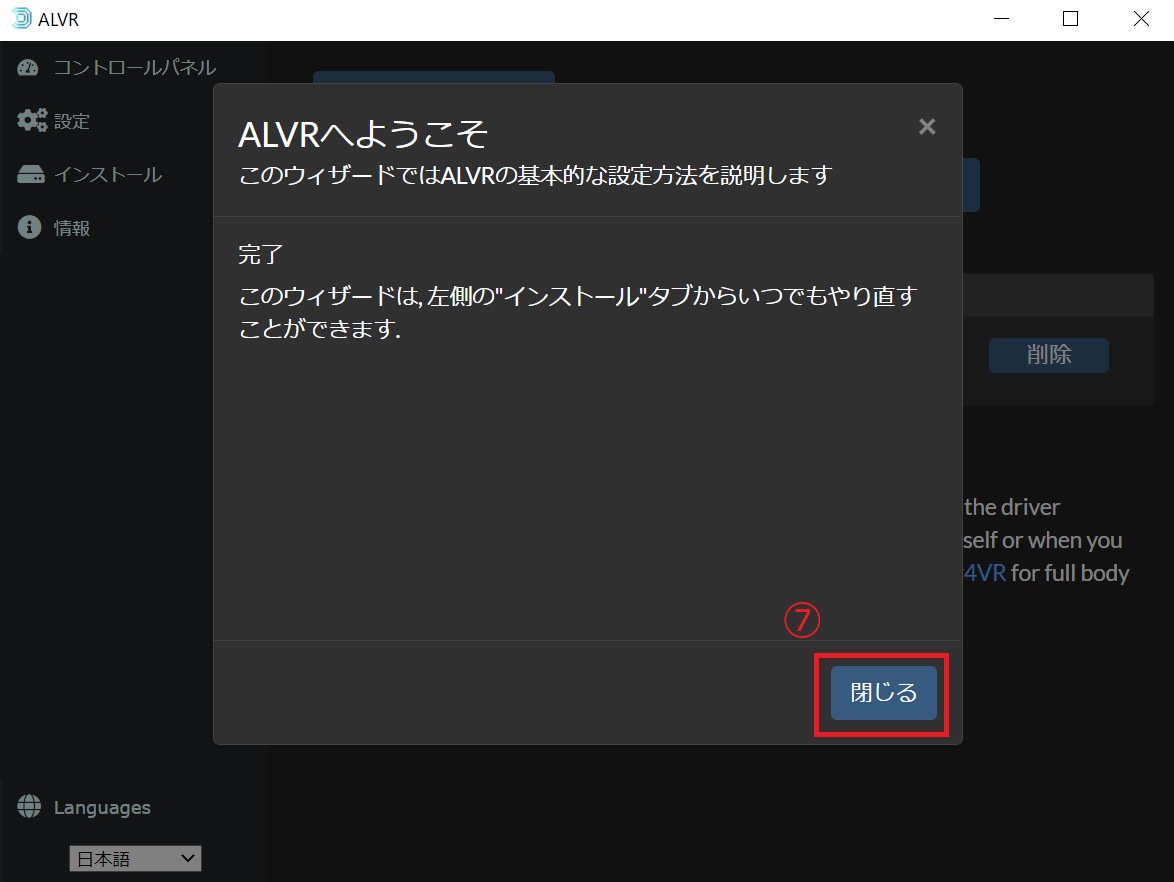
Task: Click the 削除 button behind the dialog
Action: click(x=1049, y=355)
